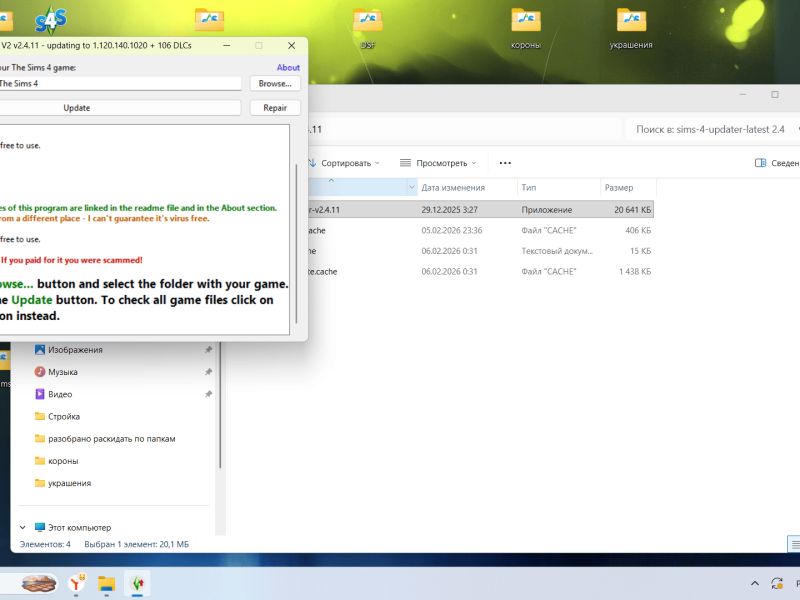Click the Музыка icon in navigation pane
This screenshot has width=800, height=600.
40,372
